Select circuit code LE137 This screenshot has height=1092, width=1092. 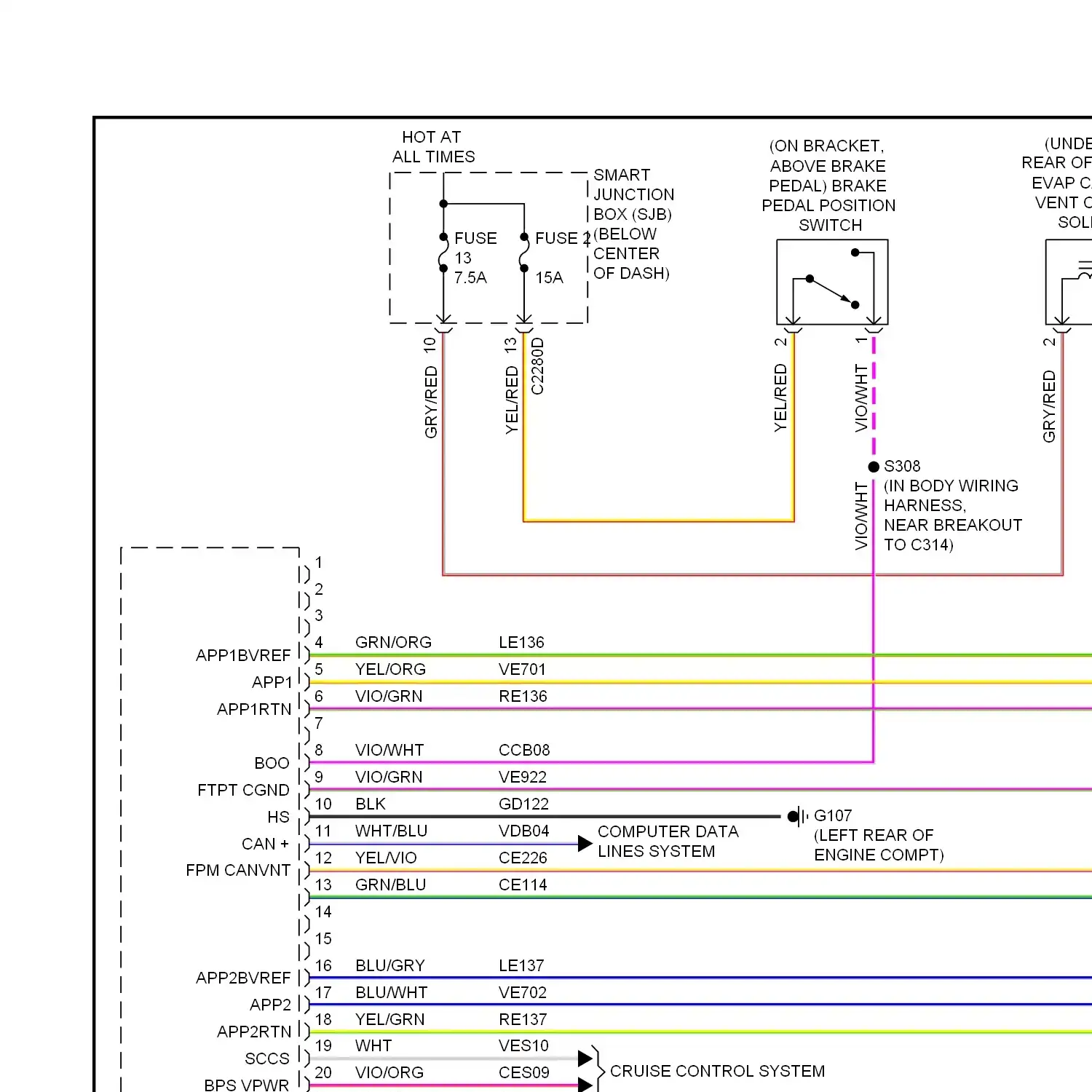(521, 965)
